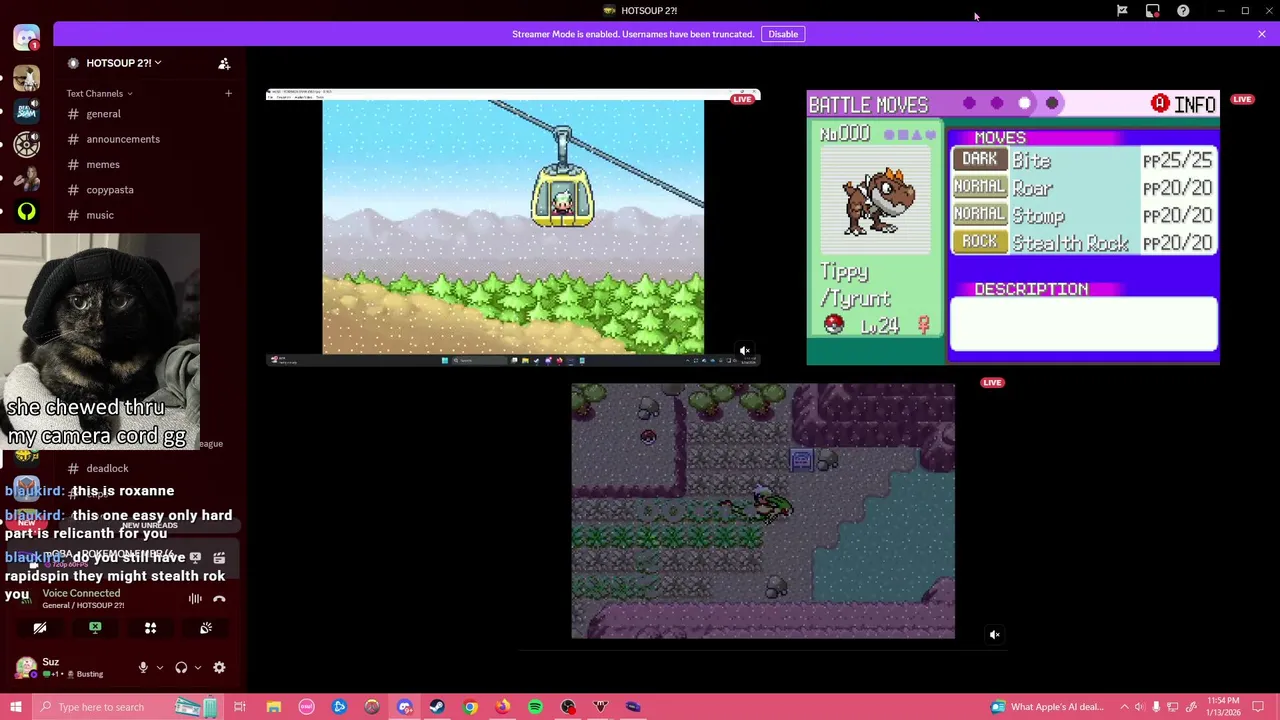
Task: Toggle screen share in voice panel
Action: click(95, 628)
